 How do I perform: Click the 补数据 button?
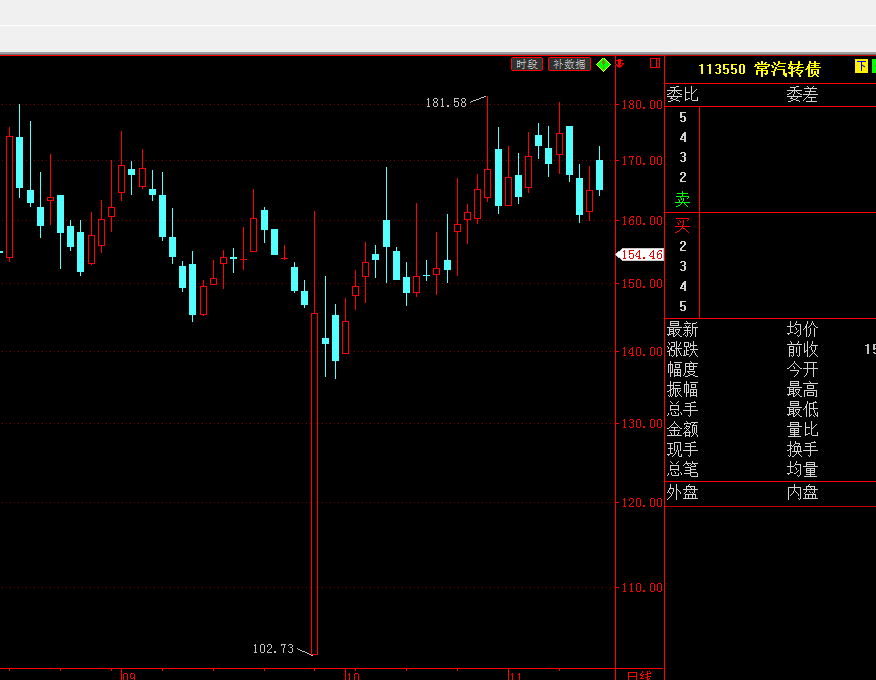(569, 64)
